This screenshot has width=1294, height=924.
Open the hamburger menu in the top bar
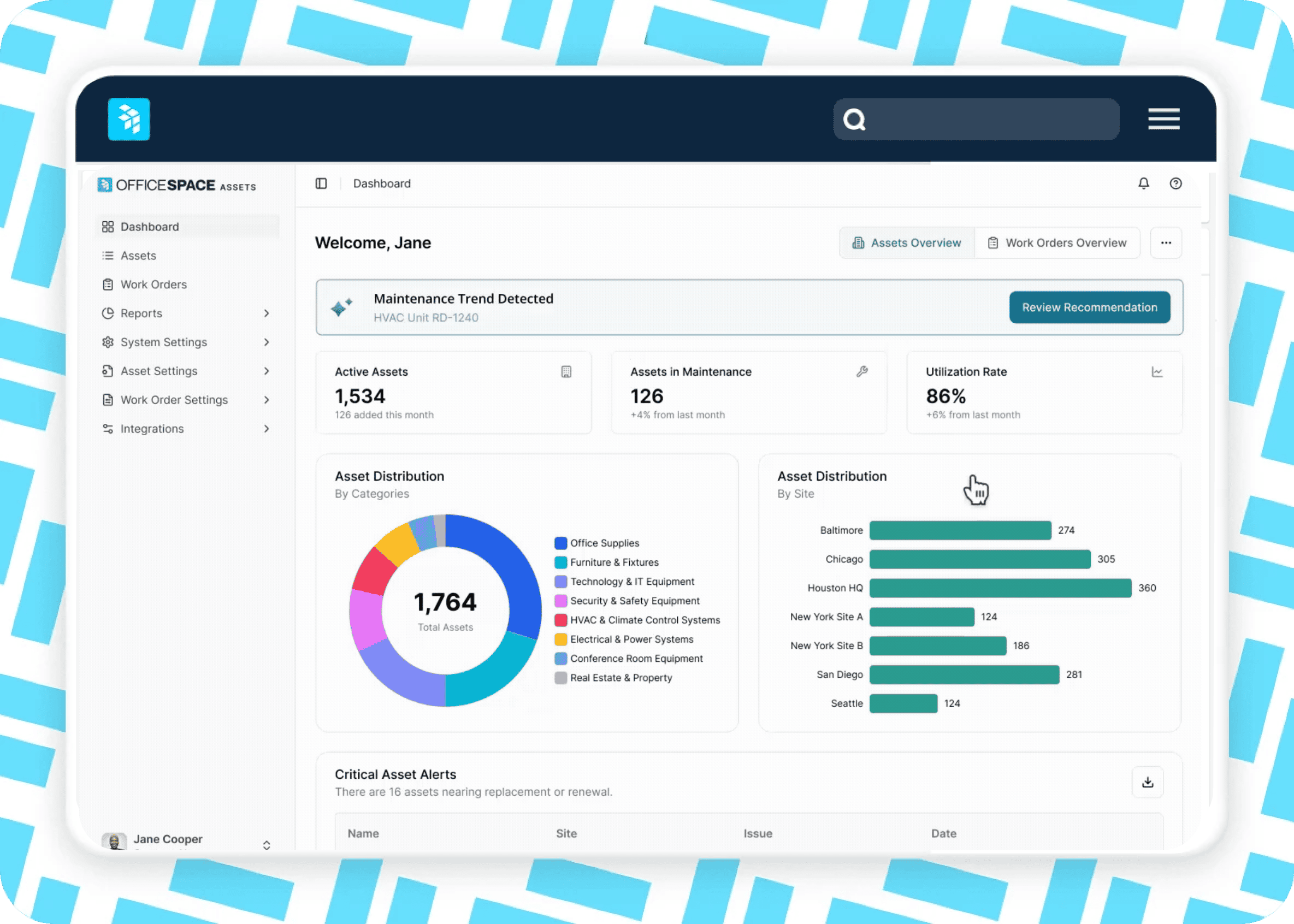tap(1164, 119)
